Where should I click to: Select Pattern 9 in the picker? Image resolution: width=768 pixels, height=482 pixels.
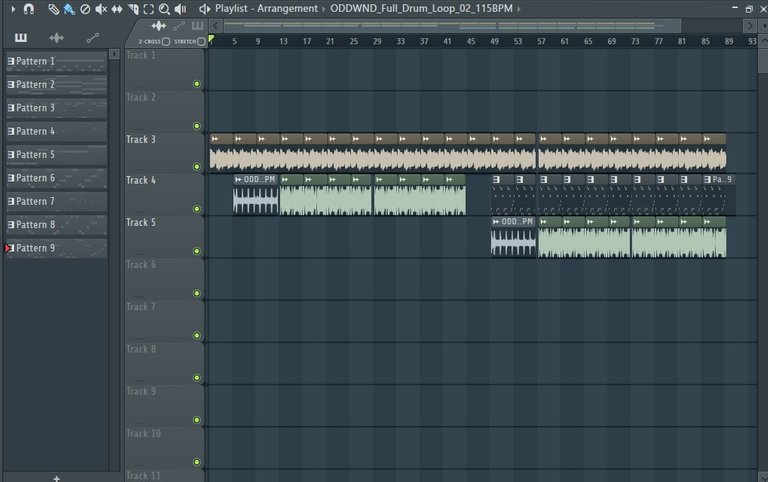click(57, 248)
